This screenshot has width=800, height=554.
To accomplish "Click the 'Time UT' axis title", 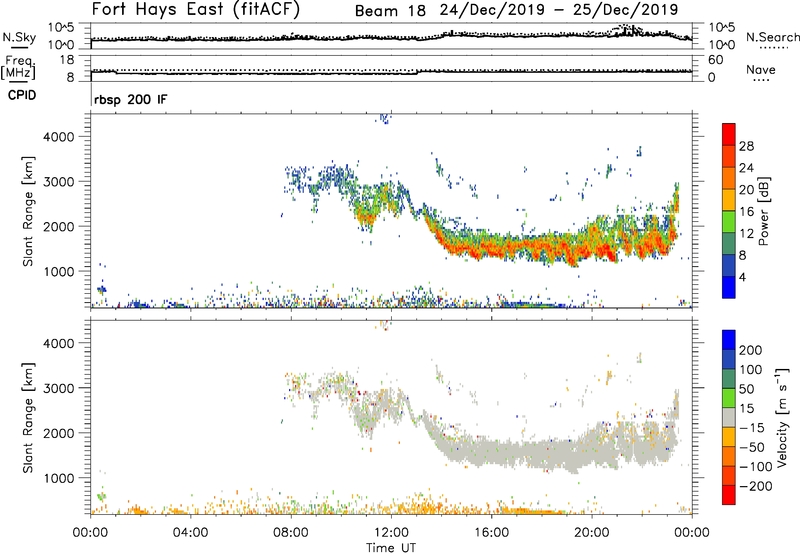I will click(391, 548).
